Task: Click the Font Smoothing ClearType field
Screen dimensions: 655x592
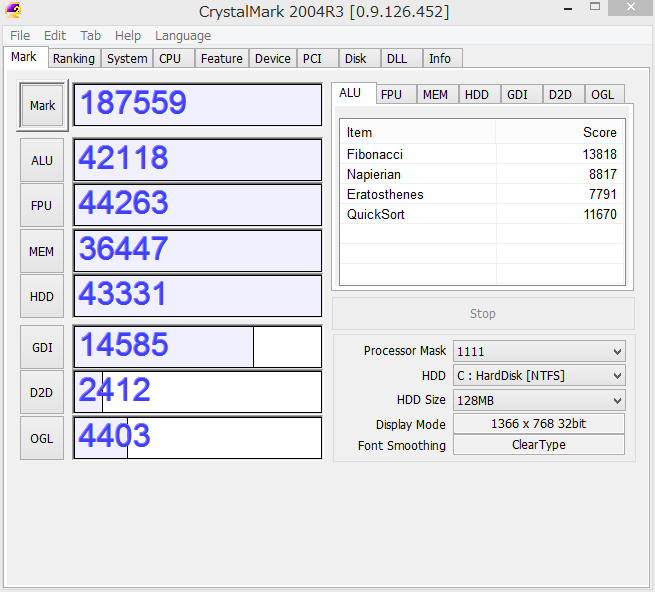Action: click(x=539, y=445)
